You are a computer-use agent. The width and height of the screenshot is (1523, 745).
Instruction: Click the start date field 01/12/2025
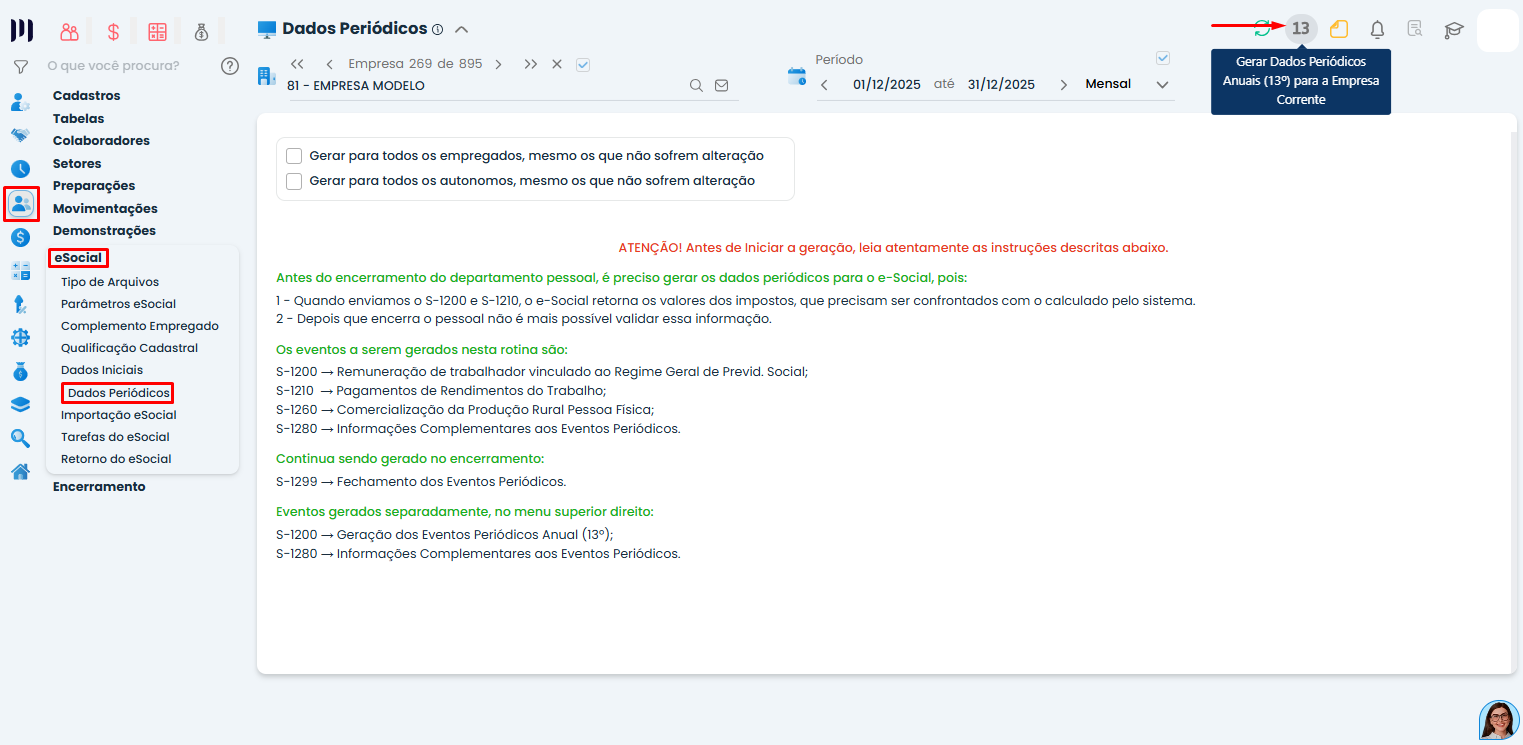[887, 85]
